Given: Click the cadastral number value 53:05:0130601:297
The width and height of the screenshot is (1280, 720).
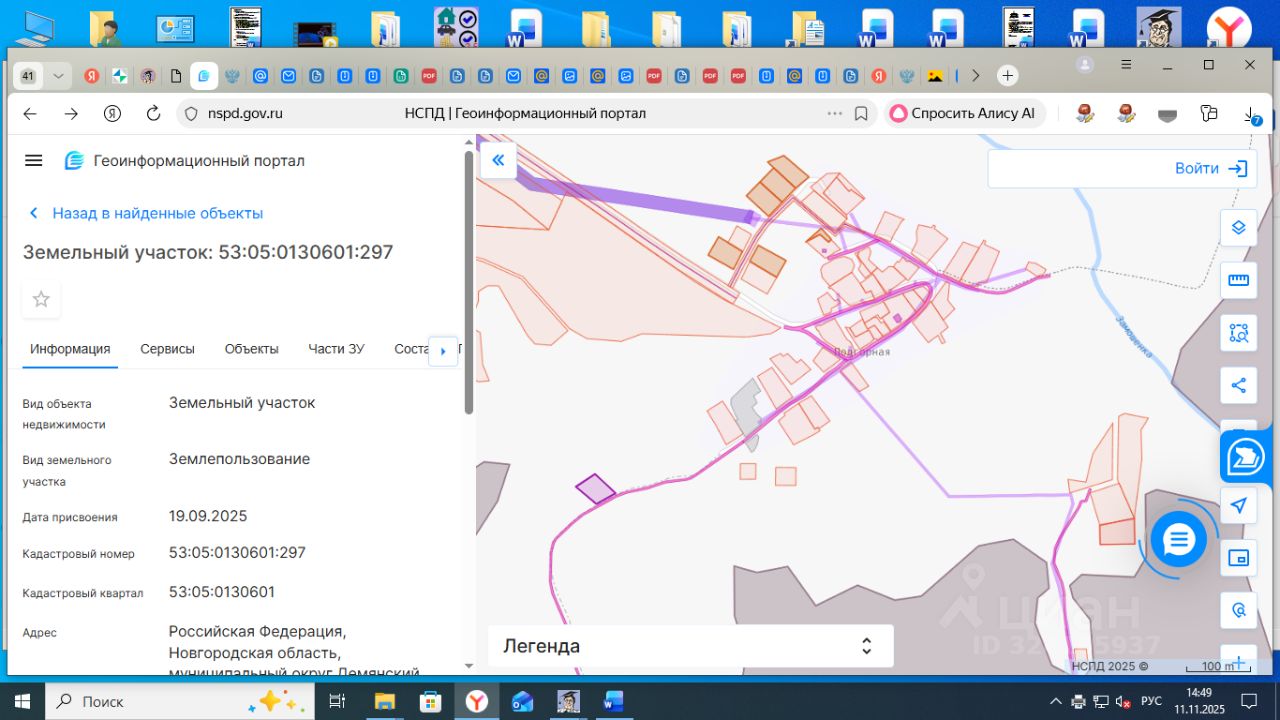Looking at the screenshot, I should point(237,553).
